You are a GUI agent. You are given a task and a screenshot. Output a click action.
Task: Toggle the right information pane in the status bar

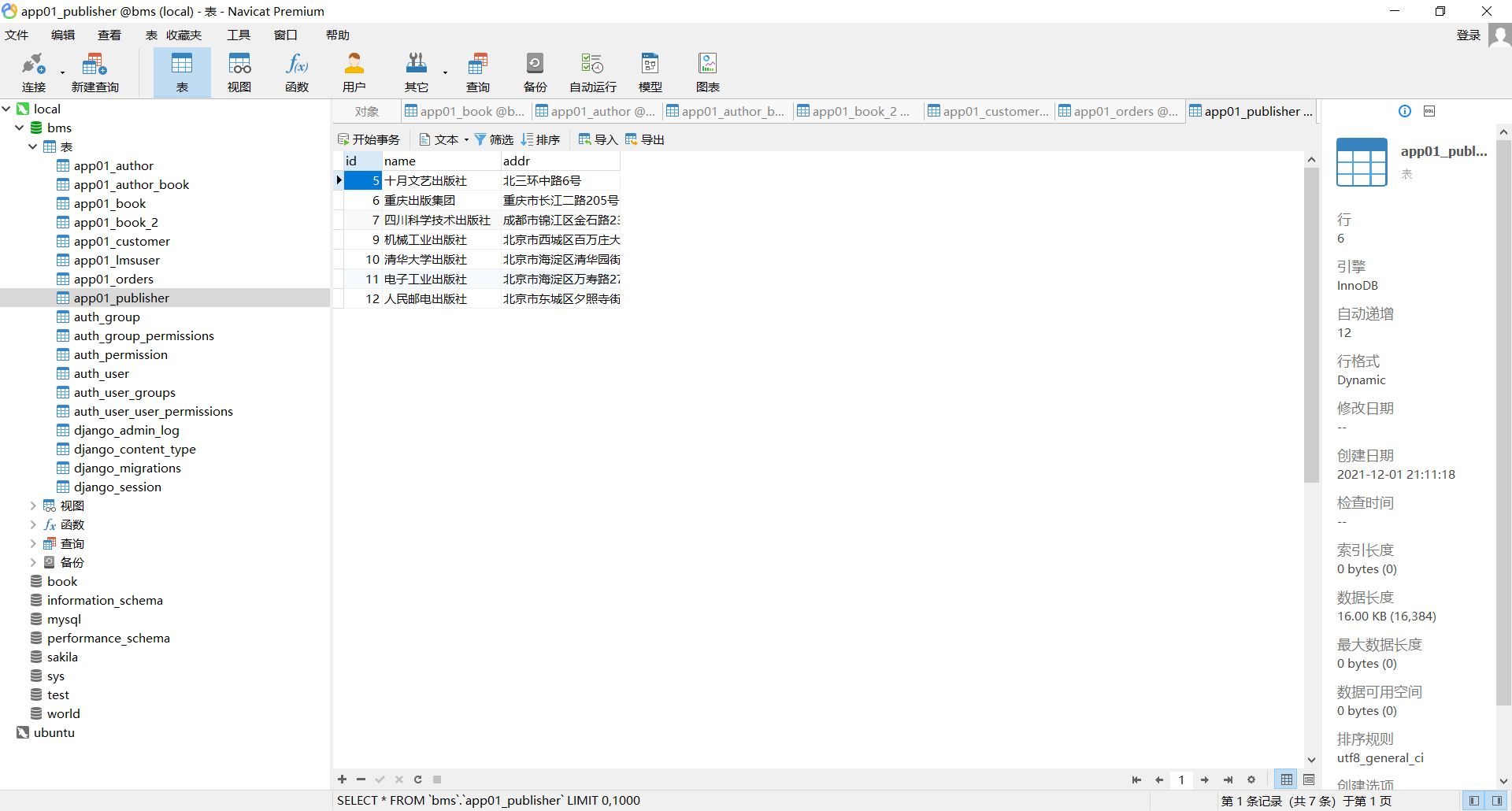point(1497,801)
